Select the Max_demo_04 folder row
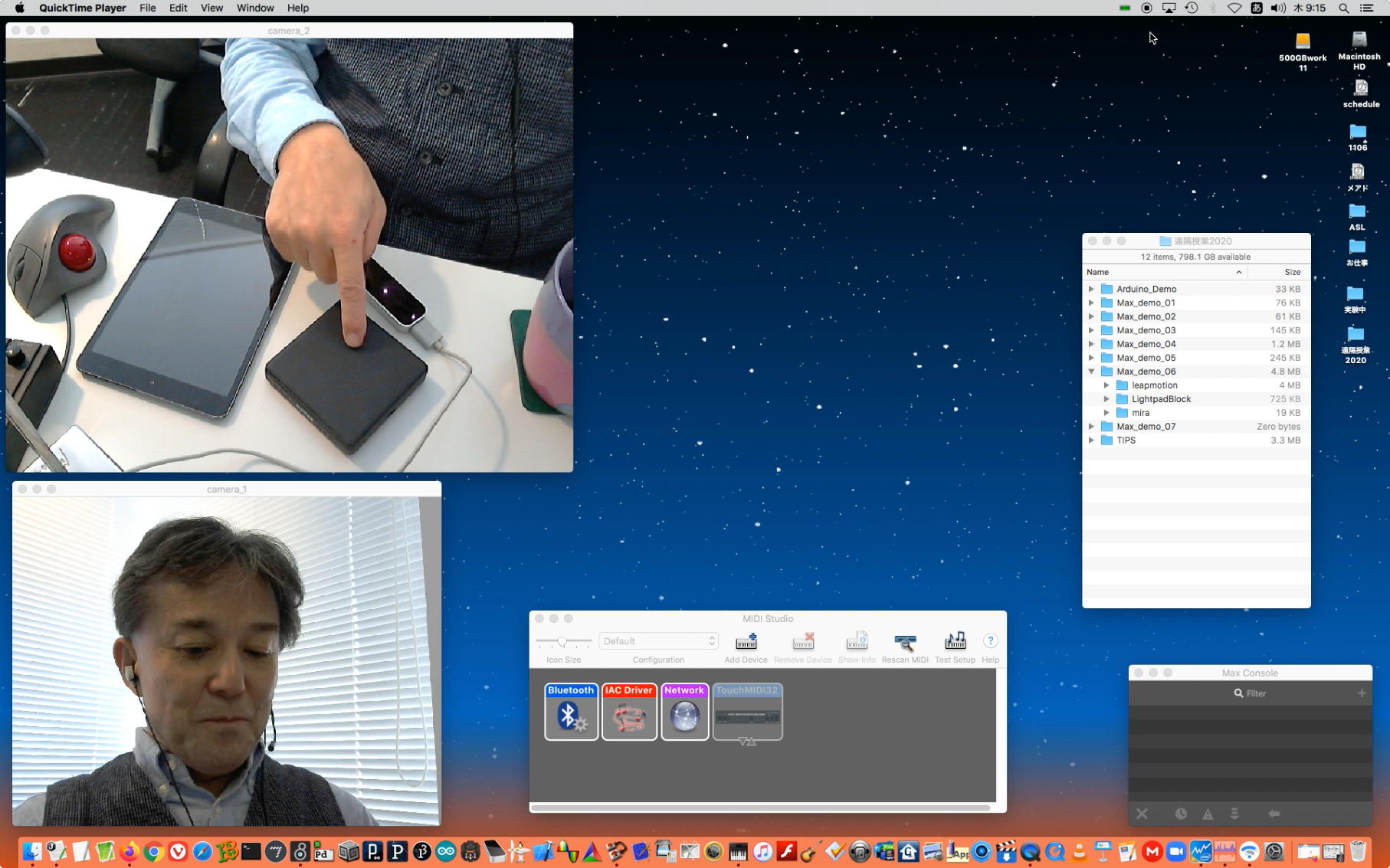This screenshot has width=1390, height=868. [1196, 344]
